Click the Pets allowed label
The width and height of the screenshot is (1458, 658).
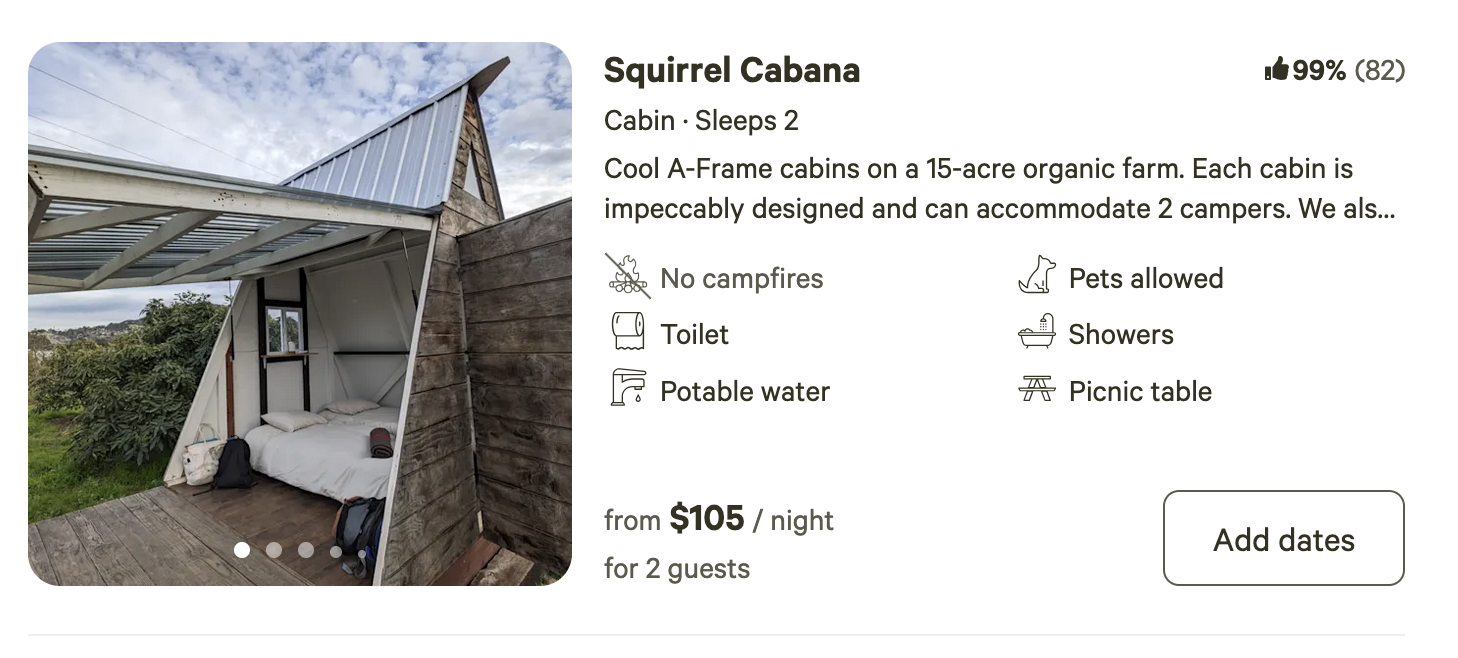click(1145, 278)
